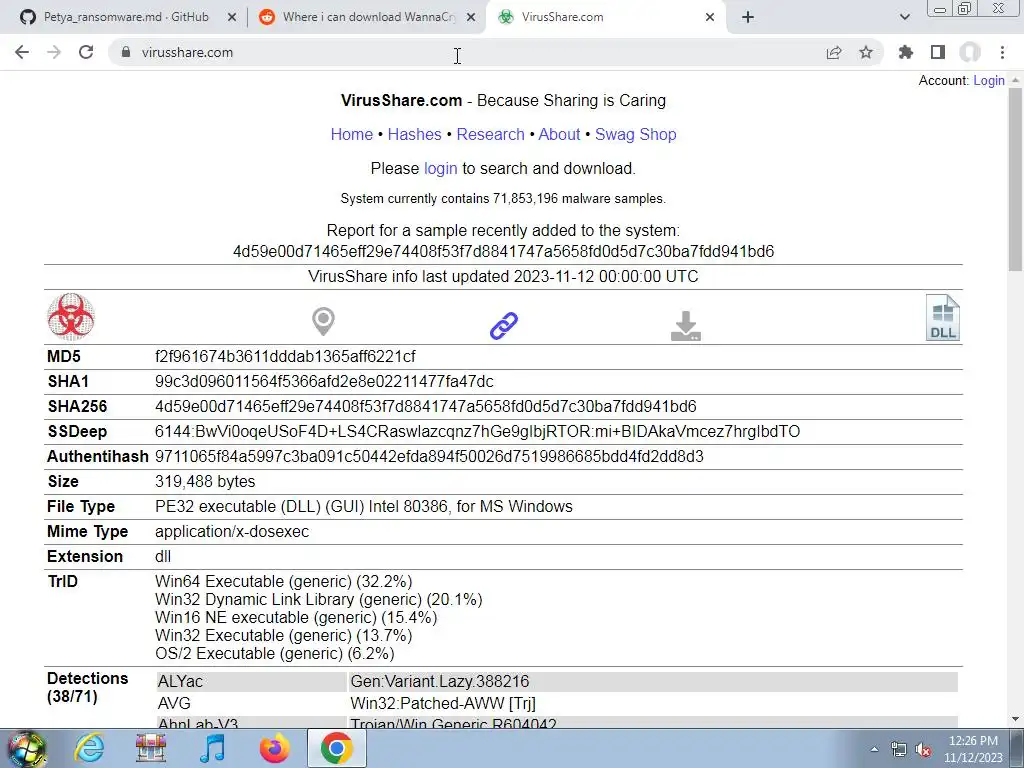This screenshot has width=1024, height=768.
Task: Open a new browser tab
Action: 748,18
